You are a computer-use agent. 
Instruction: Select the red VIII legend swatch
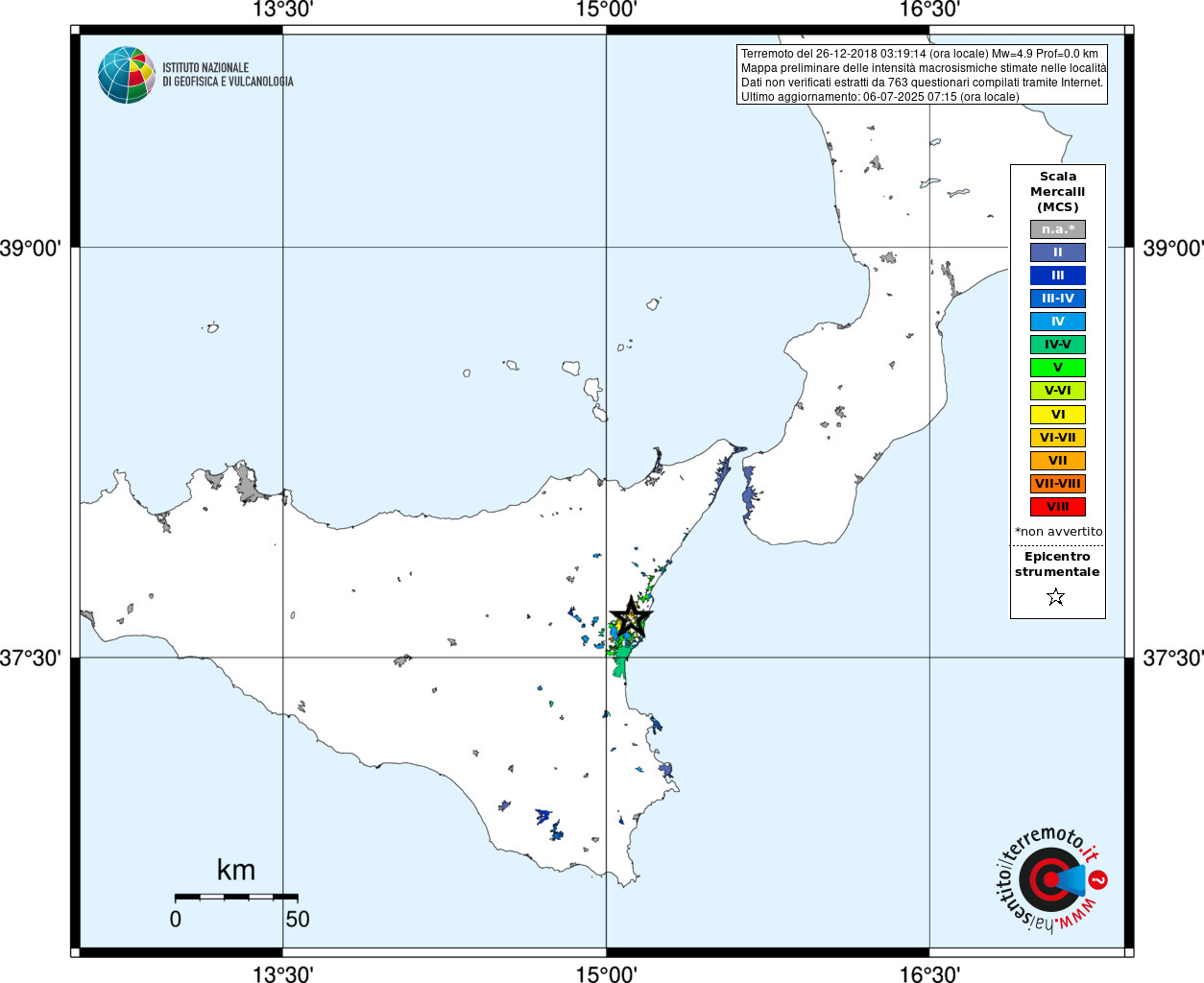[x=1058, y=507]
